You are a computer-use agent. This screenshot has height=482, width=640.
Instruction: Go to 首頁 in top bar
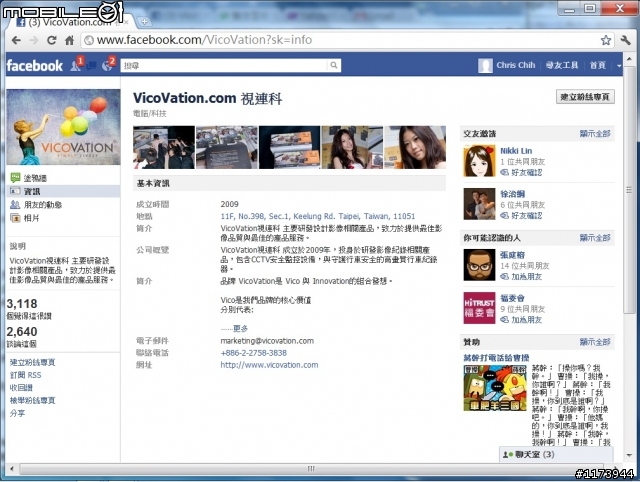pyautogui.click(x=598, y=65)
